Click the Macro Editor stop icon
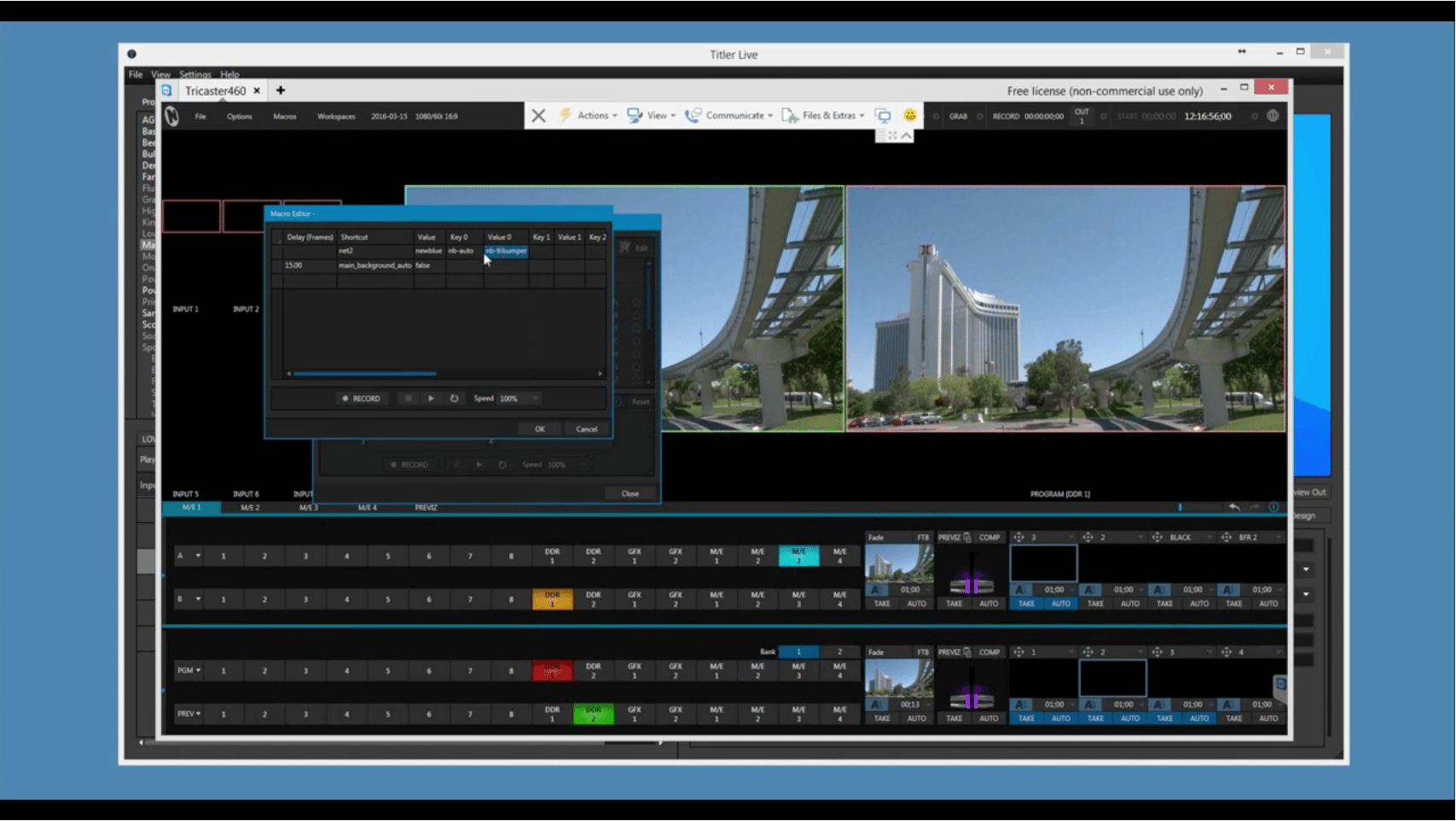Viewport: 1456px width, 821px height. pyautogui.click(x=409, y=399)
